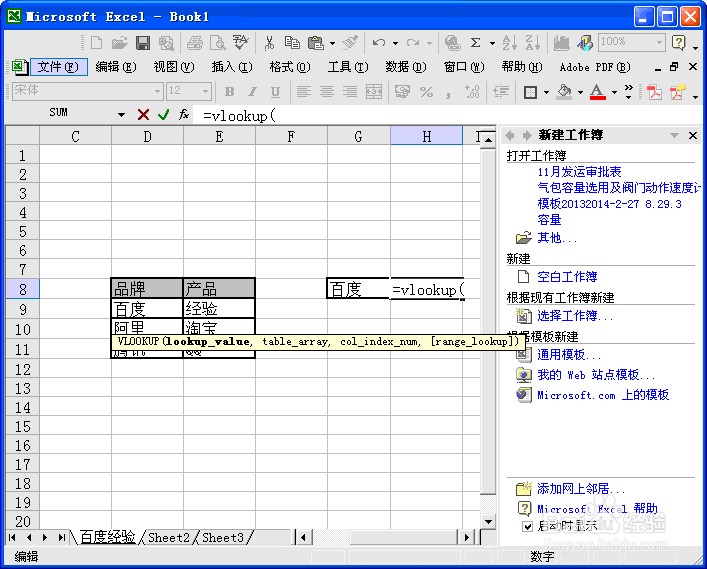Click the 选择工作簿... link
Viewport: 707px width, 569px height.
pyautogui.click(x=574, y=316)
